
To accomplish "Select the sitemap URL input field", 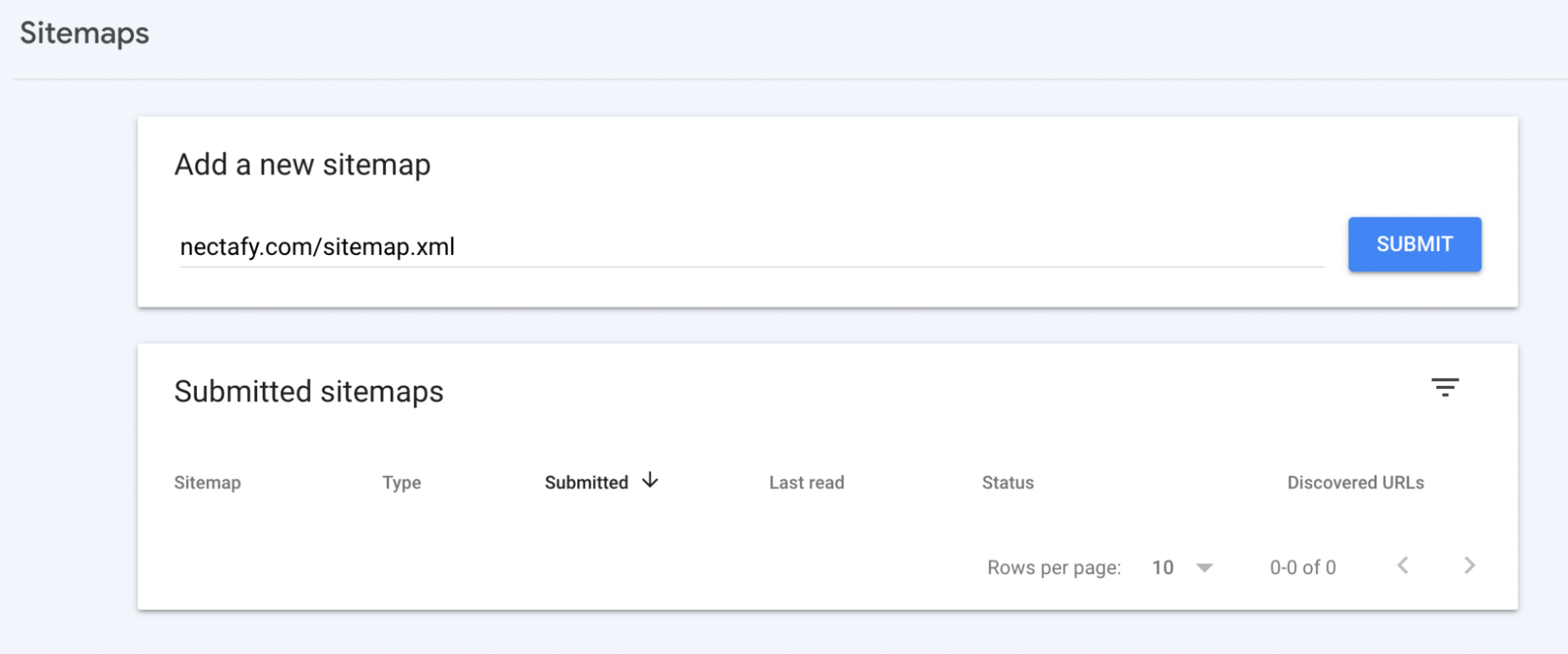I will (x=706, y=247).
